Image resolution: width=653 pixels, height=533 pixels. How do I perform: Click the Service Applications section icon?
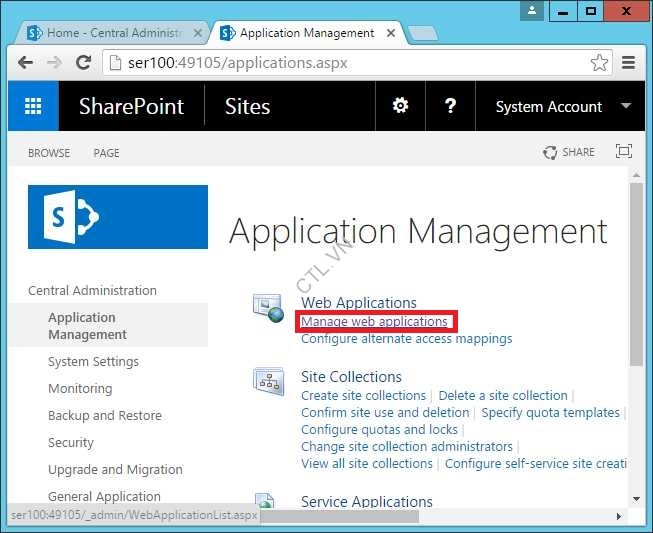(265, 500)
